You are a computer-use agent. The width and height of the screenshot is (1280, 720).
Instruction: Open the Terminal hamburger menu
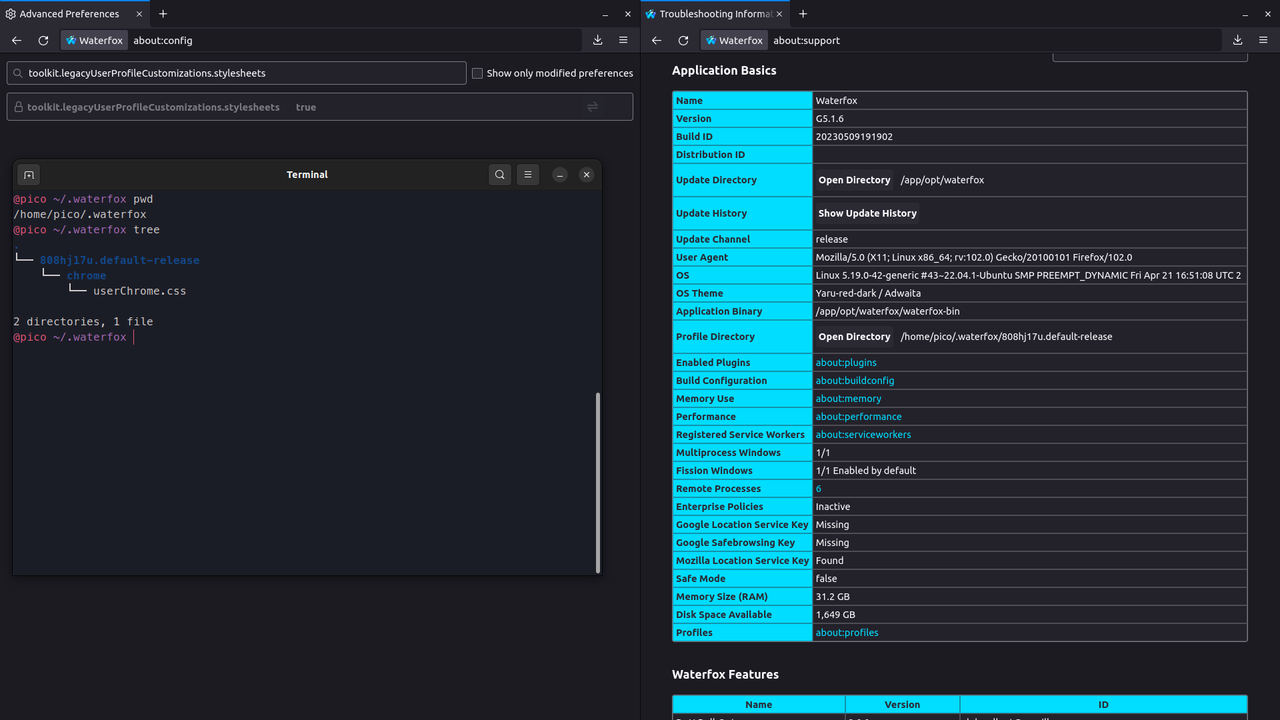(x=528, y=174)
